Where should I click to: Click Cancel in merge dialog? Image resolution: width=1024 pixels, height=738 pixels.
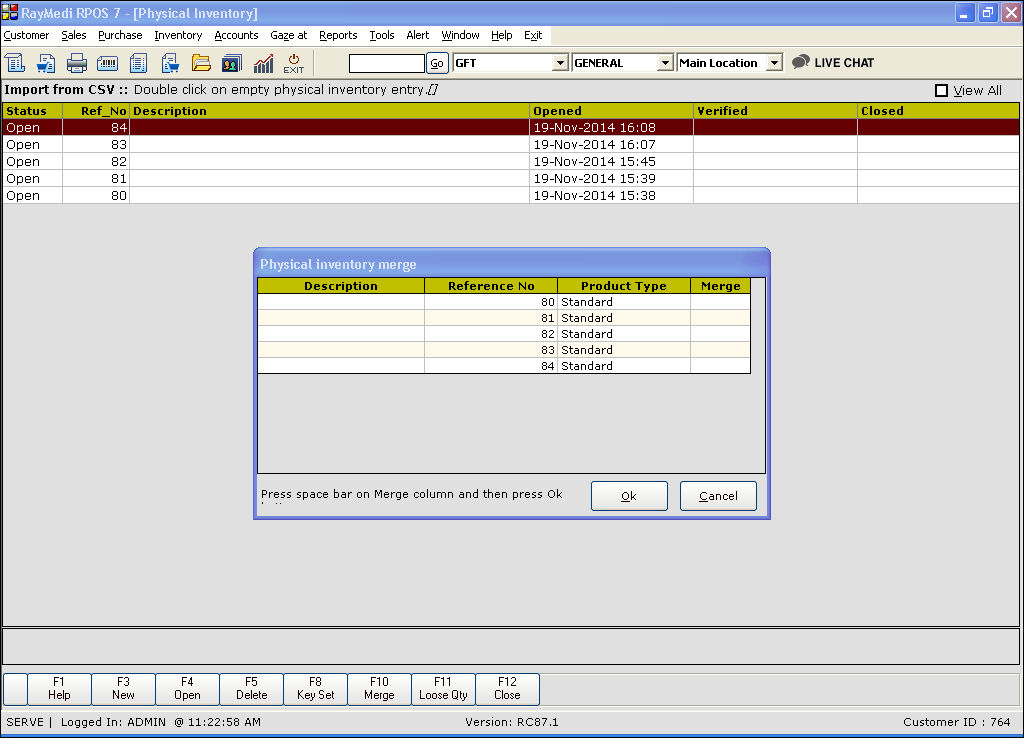(x=718, y=496)
